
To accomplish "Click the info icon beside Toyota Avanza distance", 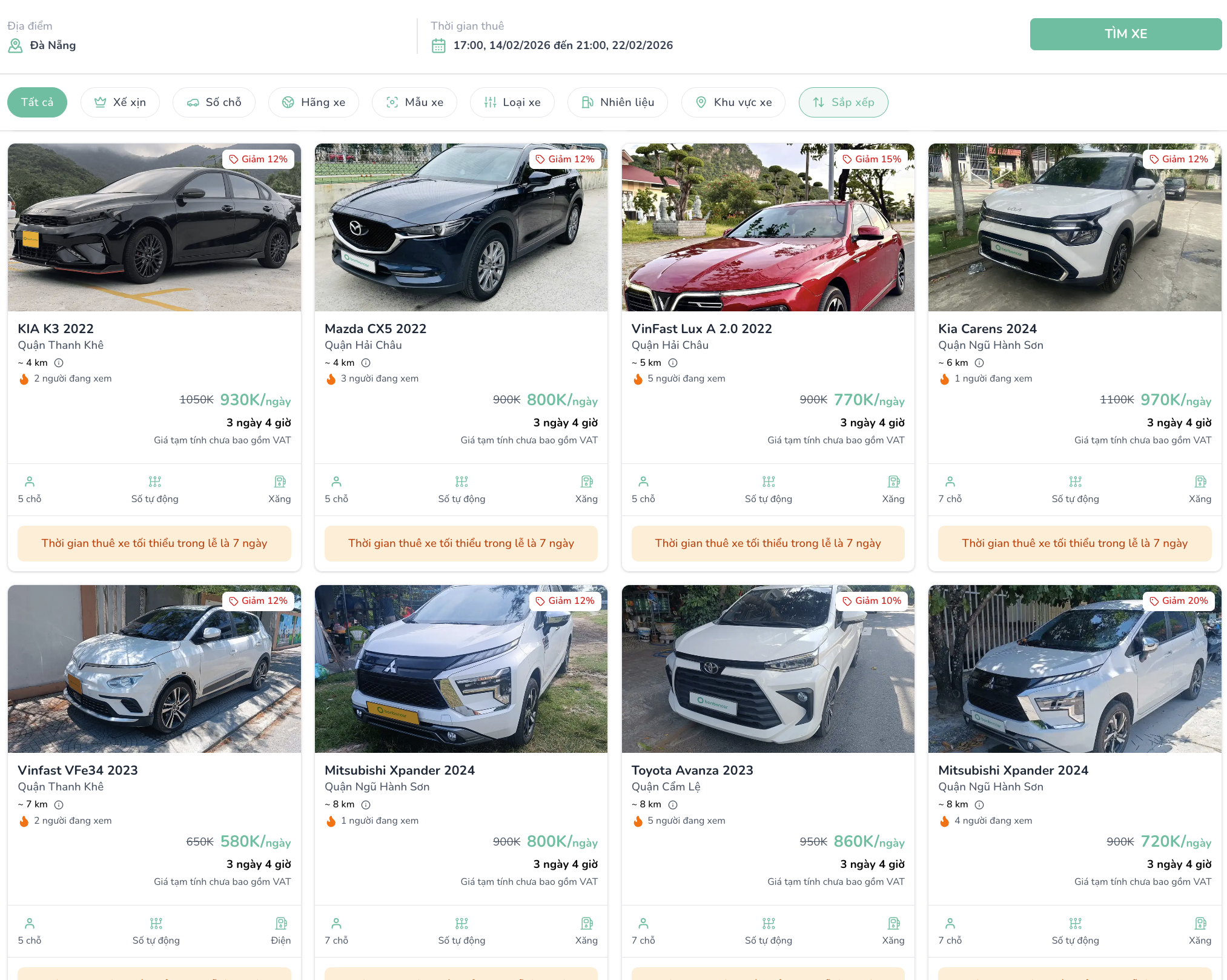I will pos(673,804).
